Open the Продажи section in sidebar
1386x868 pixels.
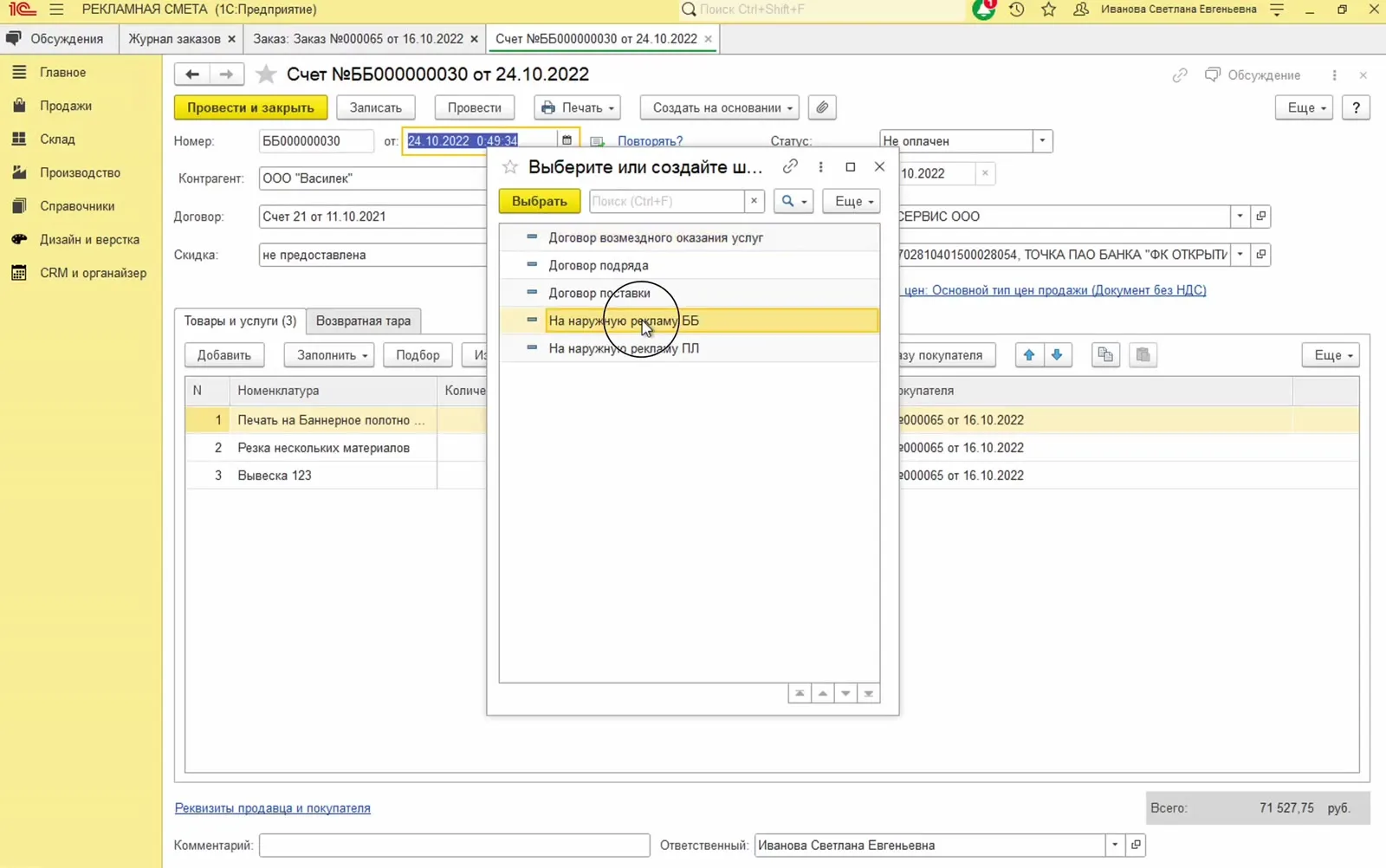click(66, 106)
